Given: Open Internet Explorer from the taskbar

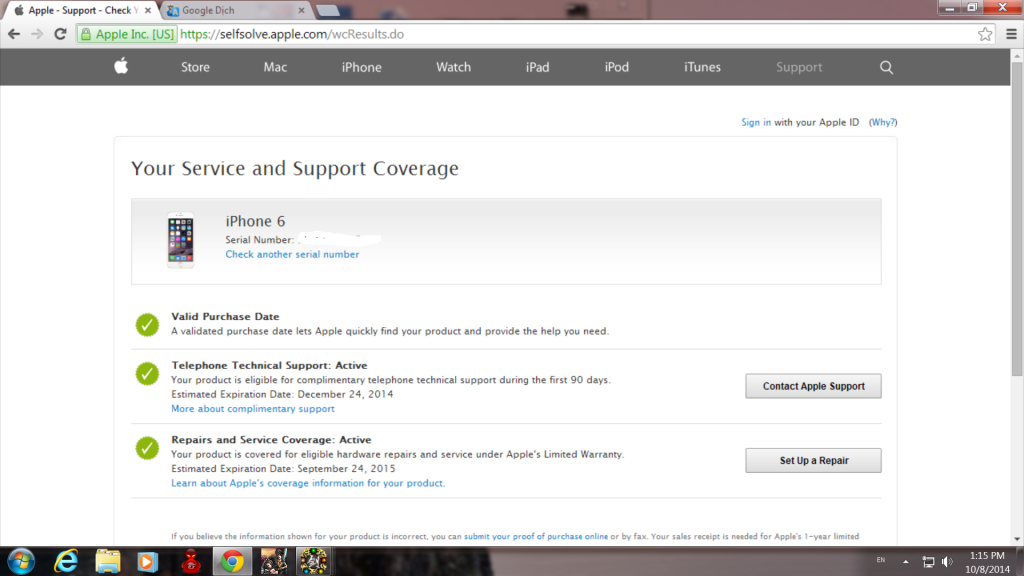Looking at the screenshot, I should pyautogui.click(x=67, y=561).
